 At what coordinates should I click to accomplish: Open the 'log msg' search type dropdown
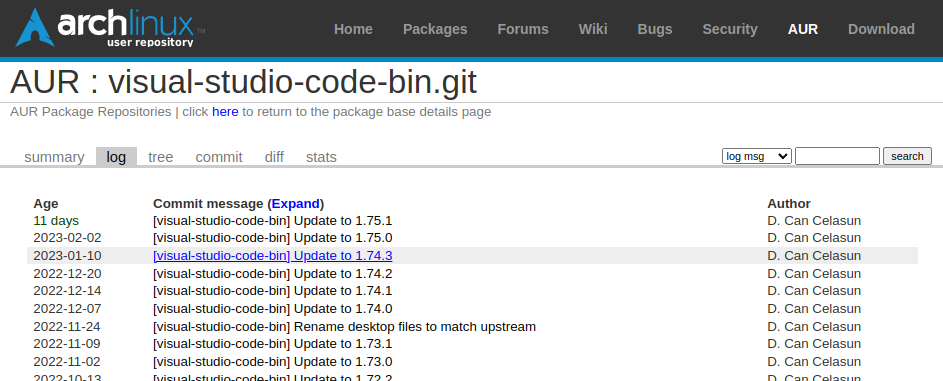click(757, 156)
